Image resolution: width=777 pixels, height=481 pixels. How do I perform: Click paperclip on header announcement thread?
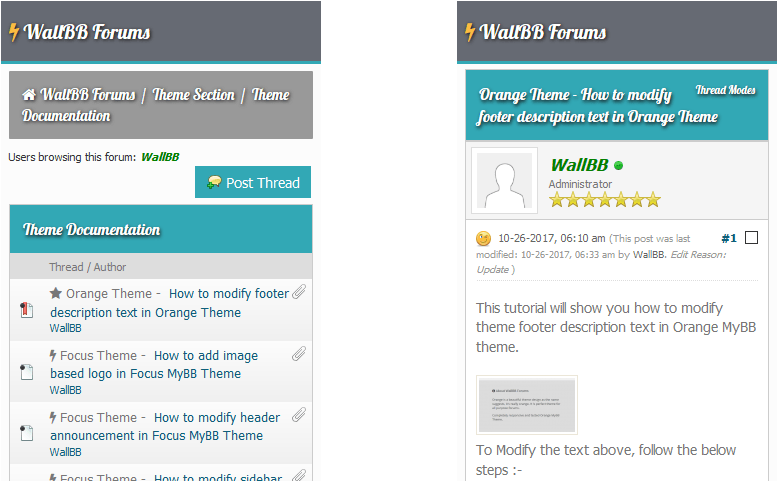pos(299,415)
